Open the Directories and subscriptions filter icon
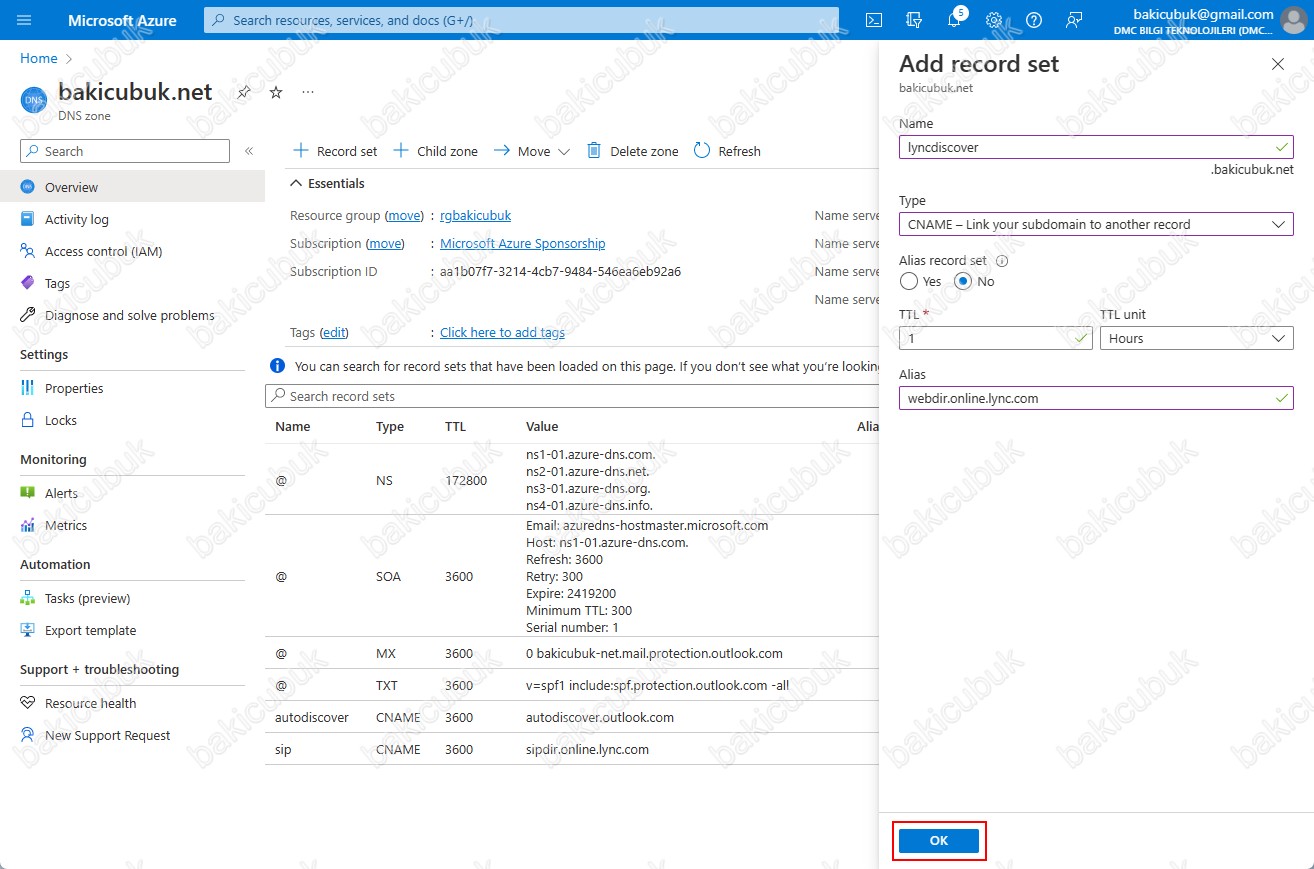 [913, 20]
